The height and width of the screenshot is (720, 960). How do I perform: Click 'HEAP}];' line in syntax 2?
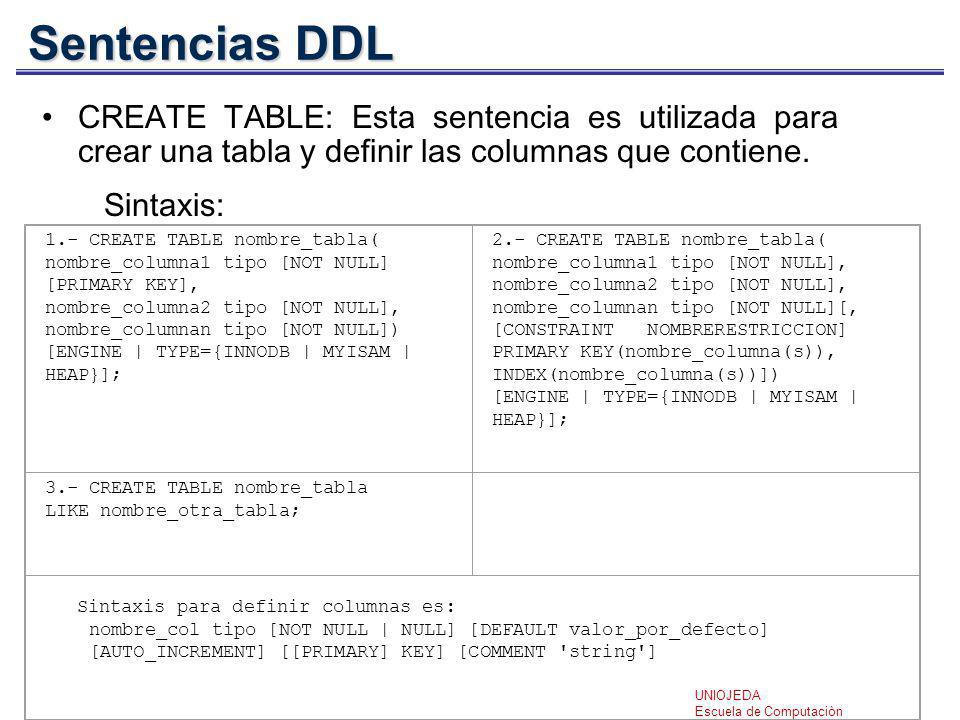coord(530,419)
